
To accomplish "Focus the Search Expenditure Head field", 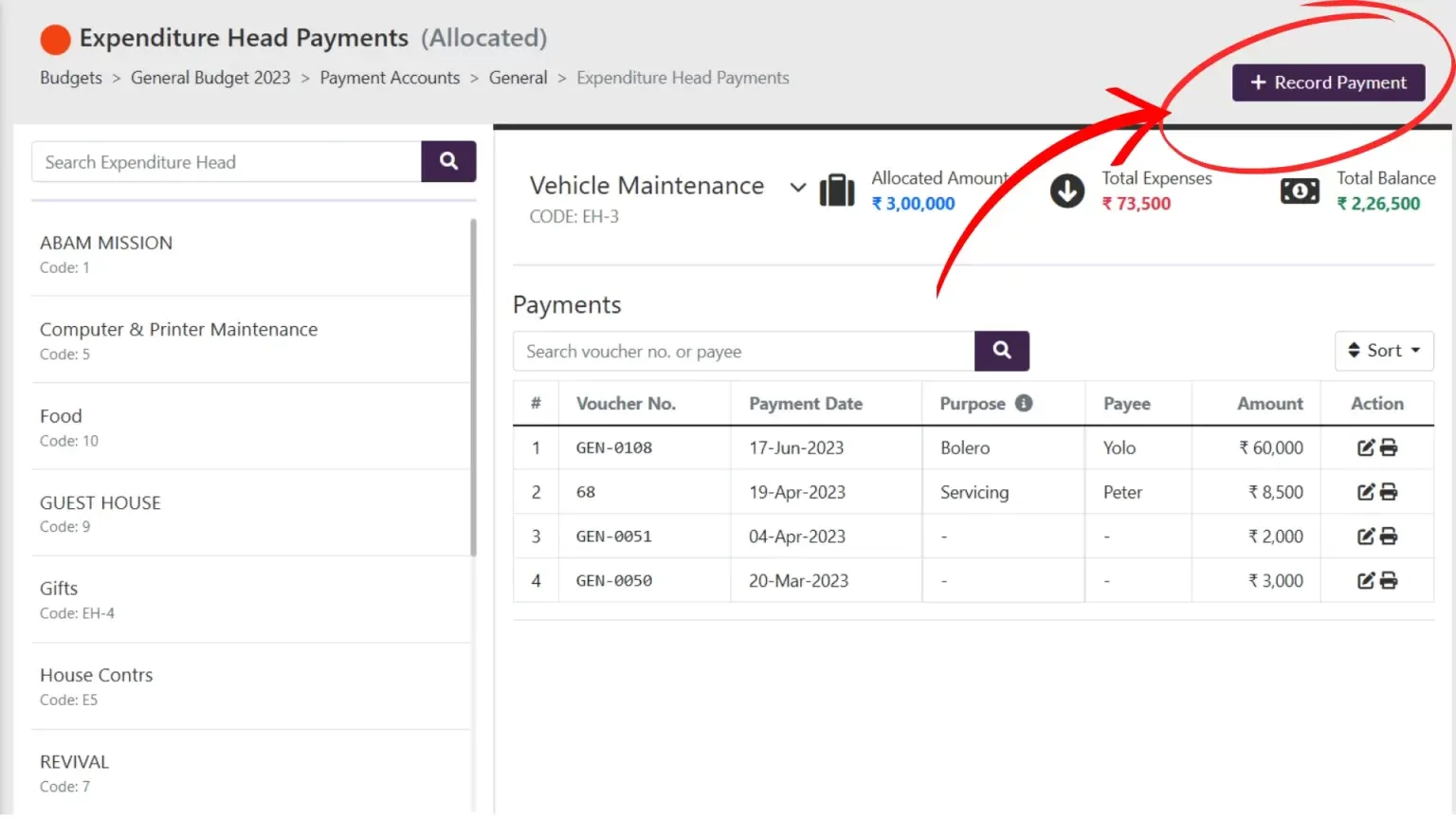I will pyautogui.click(x=227, y=162).
